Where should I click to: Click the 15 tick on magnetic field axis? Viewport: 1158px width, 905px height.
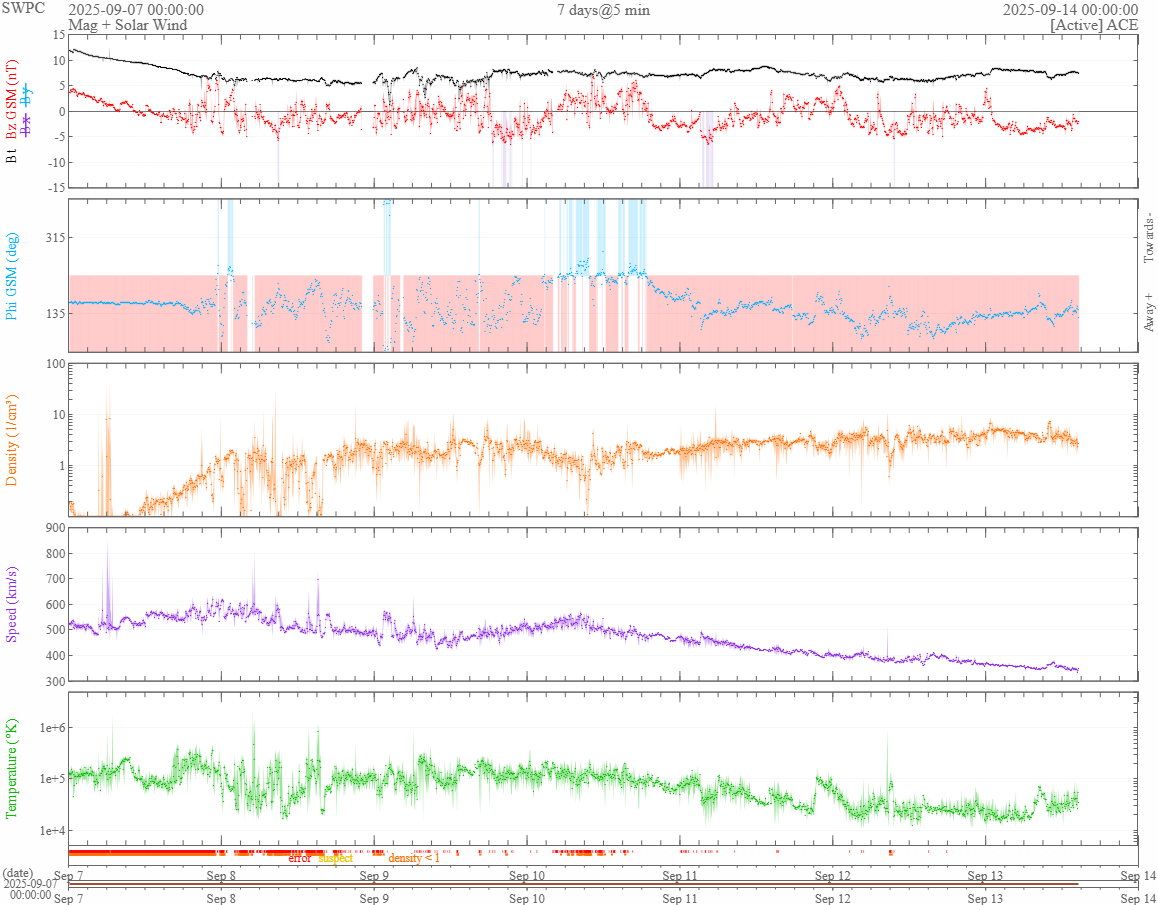point(58,35)
